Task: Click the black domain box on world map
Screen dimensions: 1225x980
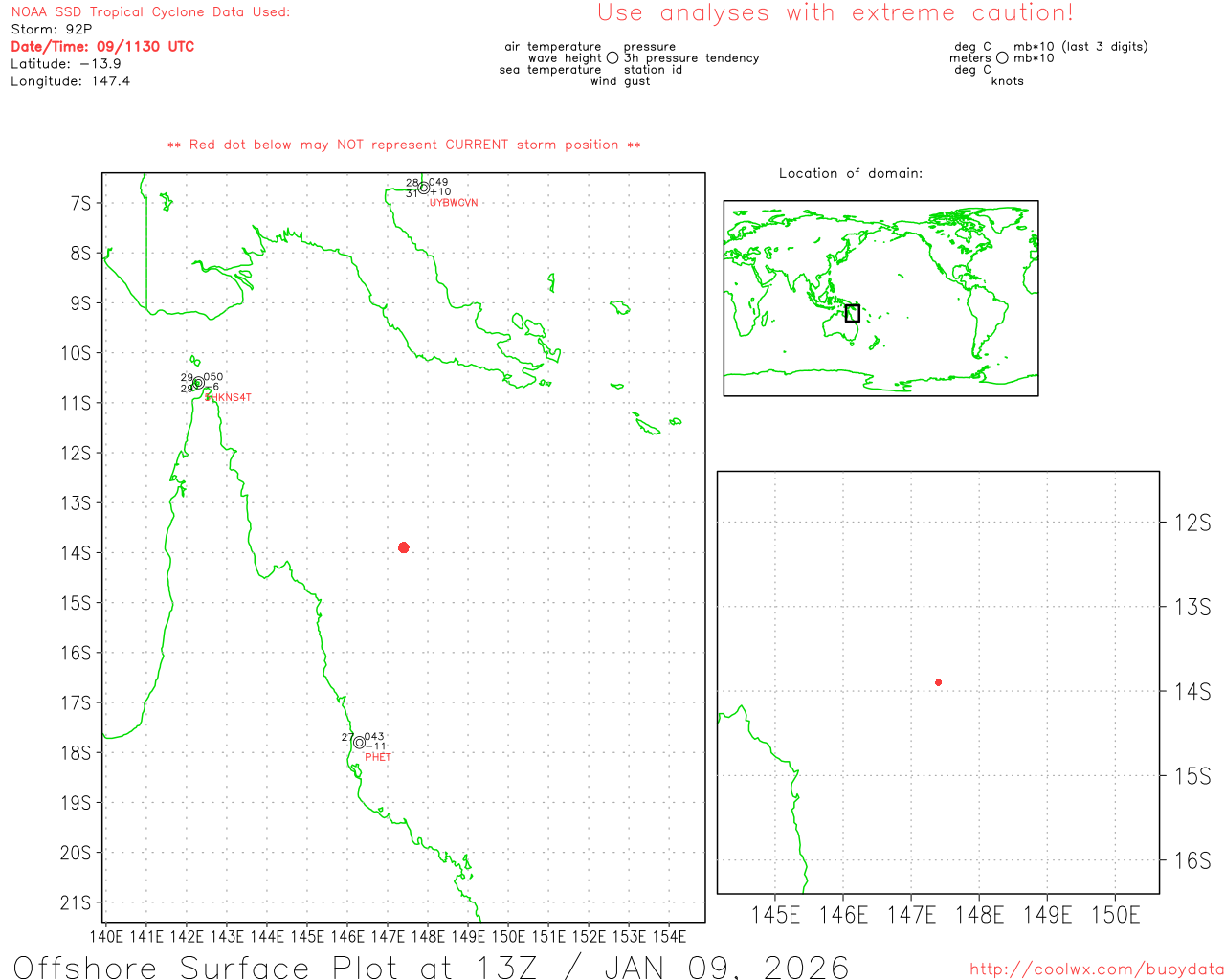Action: click(853, 313)
